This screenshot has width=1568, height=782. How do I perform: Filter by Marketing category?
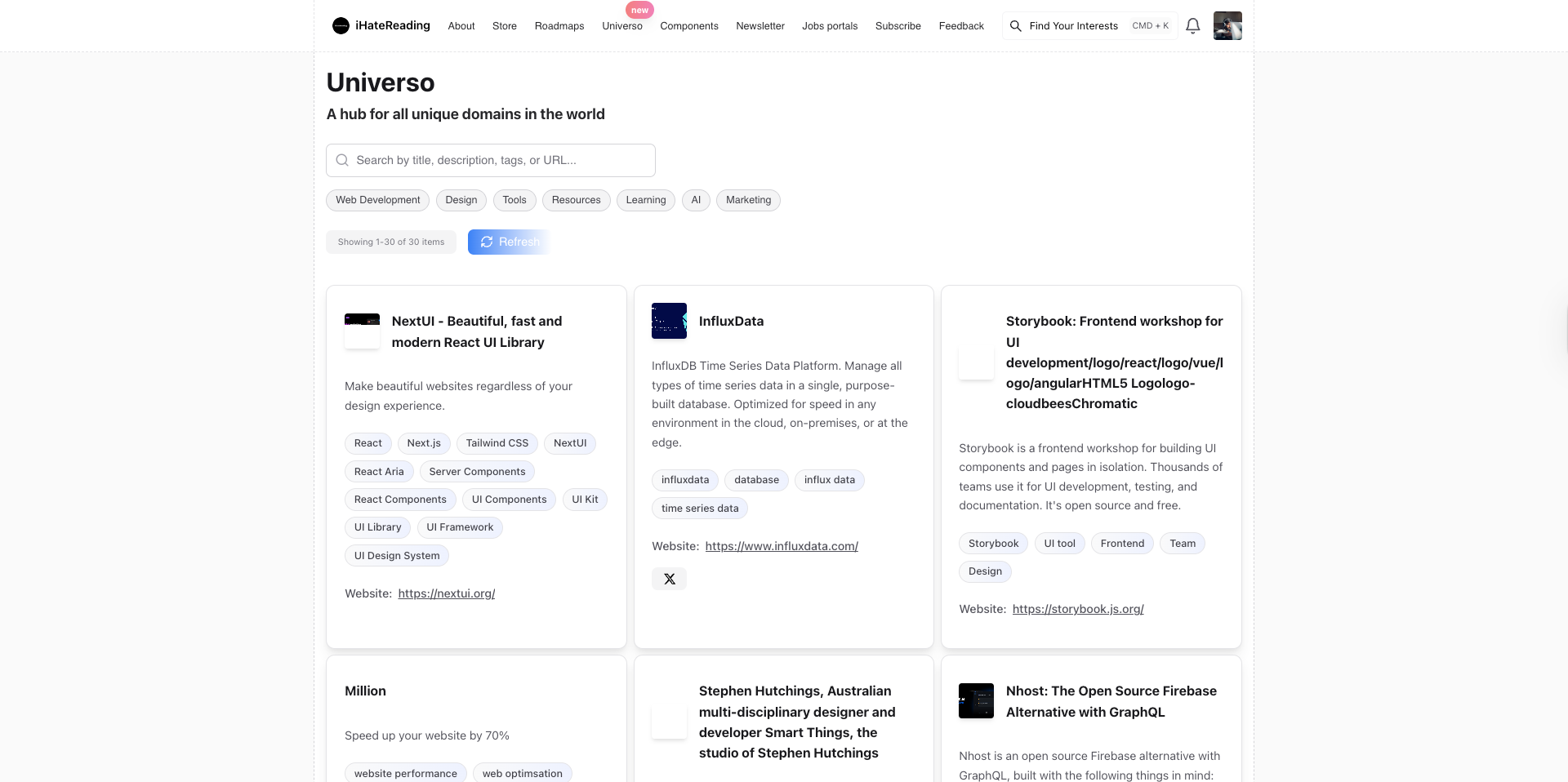(x=748, y=200)
